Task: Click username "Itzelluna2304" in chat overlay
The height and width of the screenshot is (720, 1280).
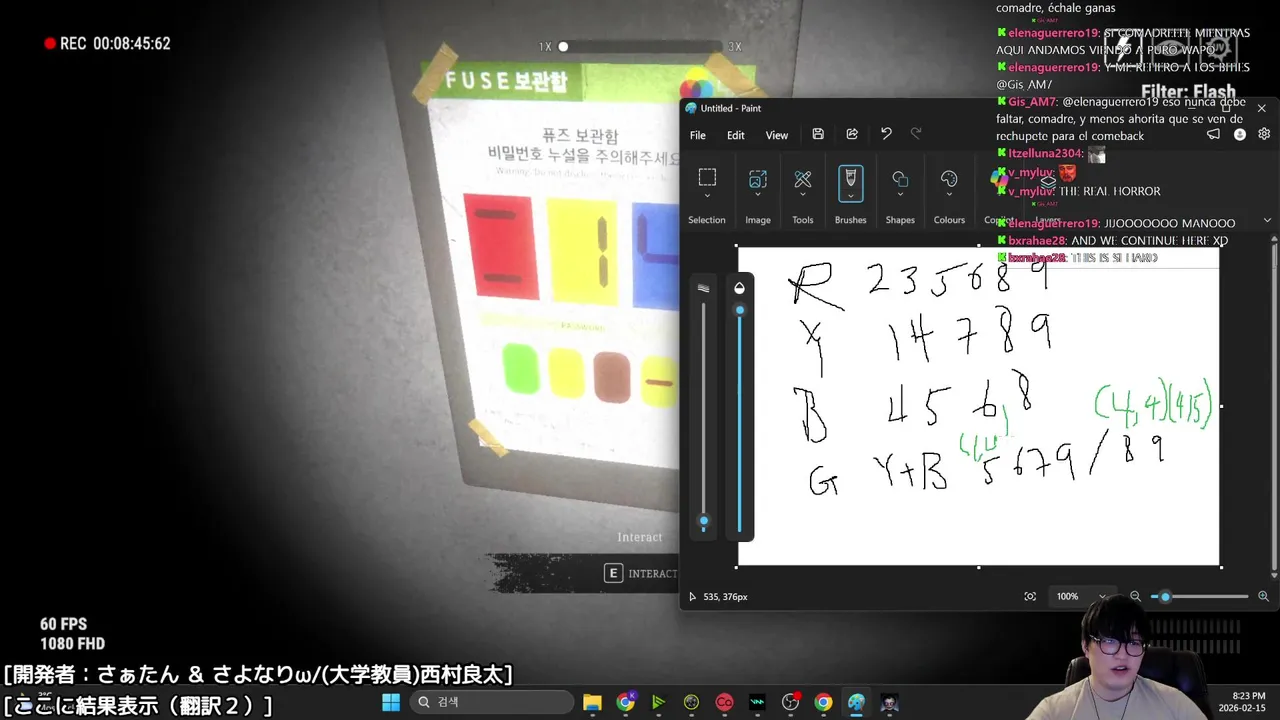Action: 1046,154
